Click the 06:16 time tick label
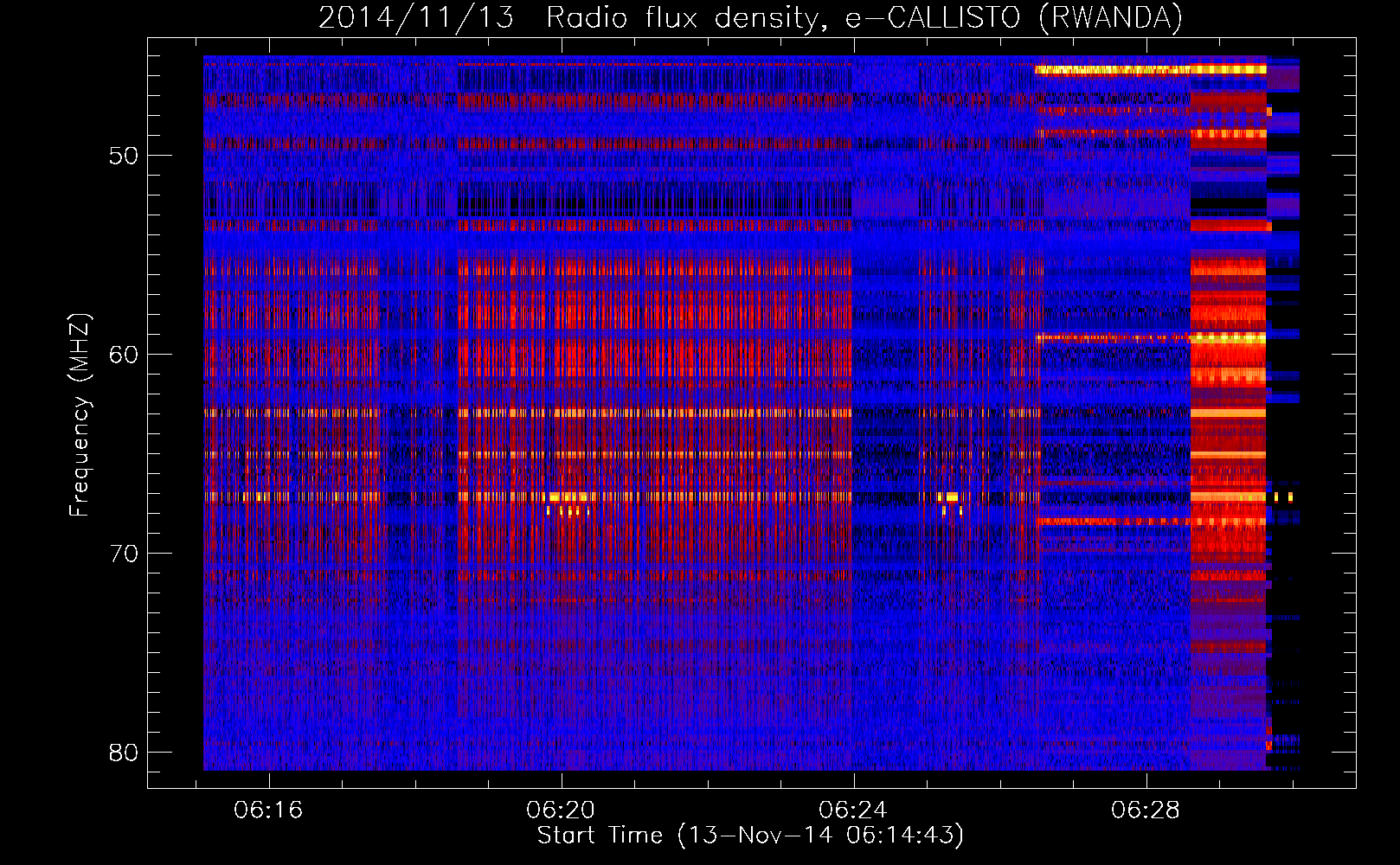Screen dimensions: 1400x865 pos(268,811)
